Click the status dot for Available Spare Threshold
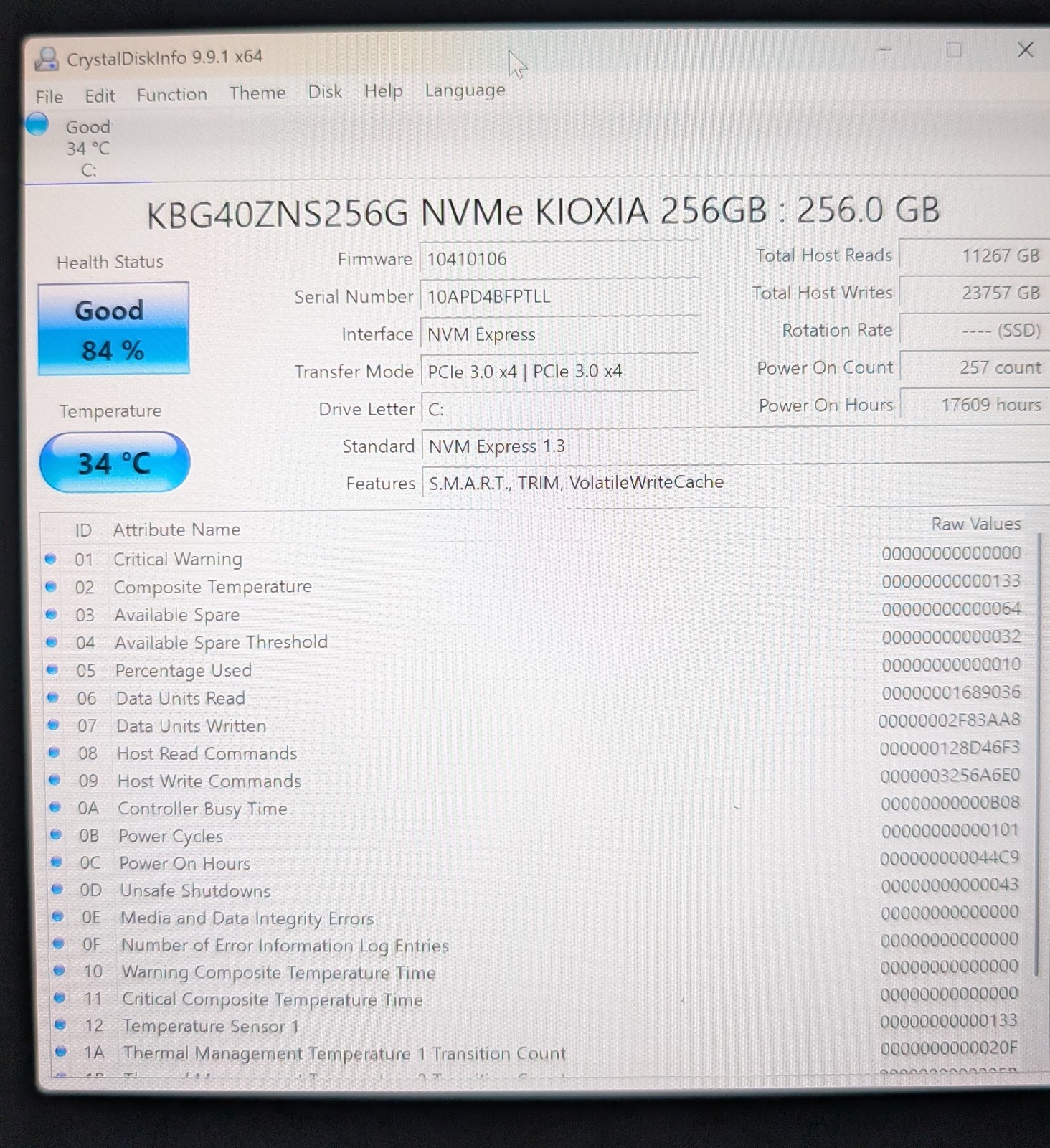This screenshot has height=1148, width=1050. 52,642
